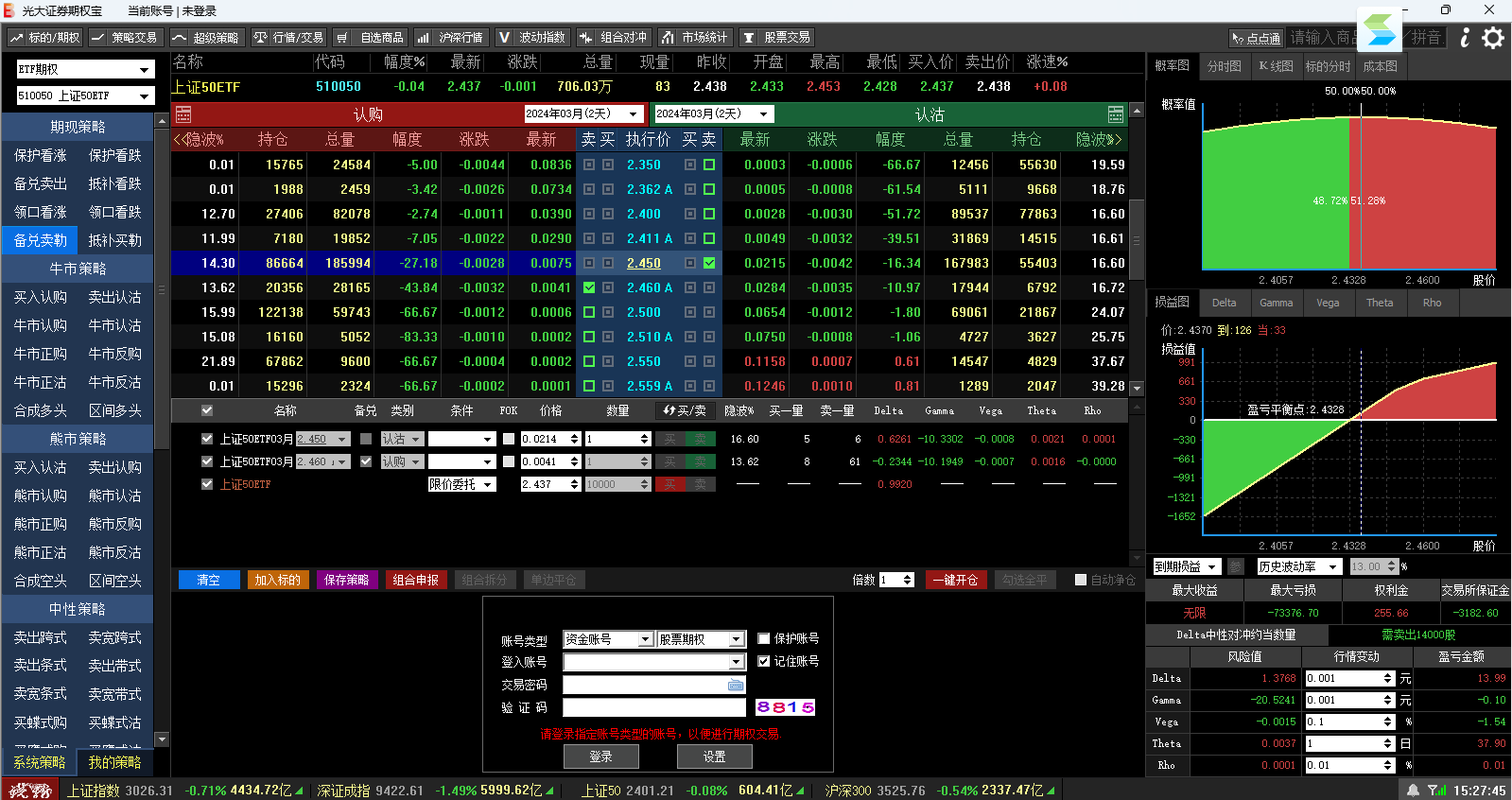
Task: Click put sell box for strike 2.400
Action: point(709,214)
